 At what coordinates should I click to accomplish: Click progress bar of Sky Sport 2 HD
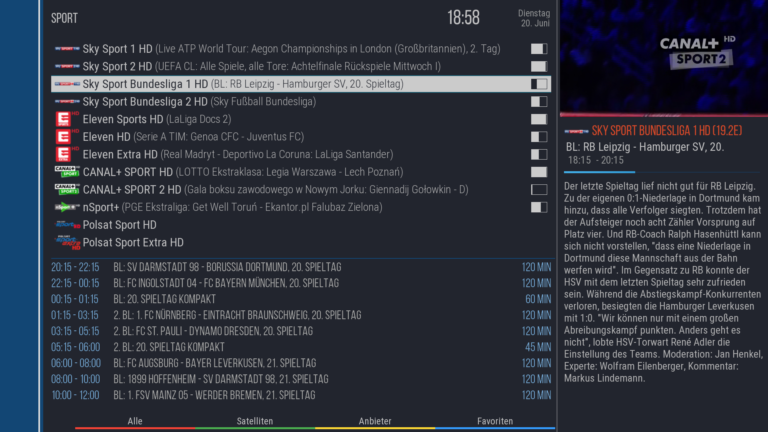539,67
